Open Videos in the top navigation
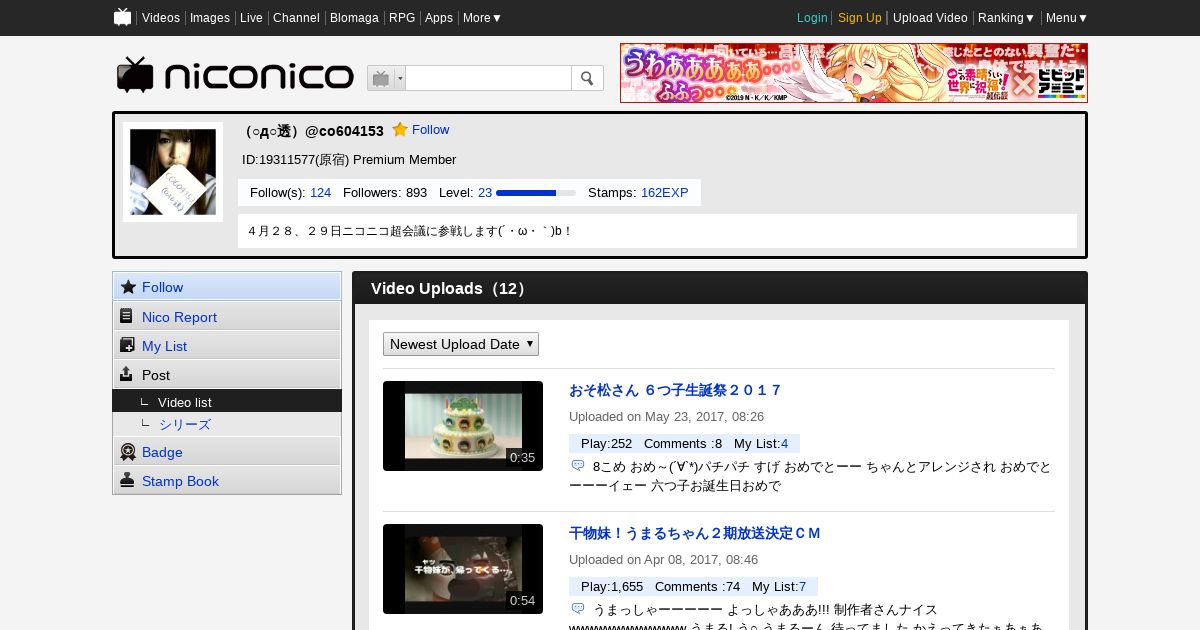Viewport: 1200px width, 630px height. (161, 18)
